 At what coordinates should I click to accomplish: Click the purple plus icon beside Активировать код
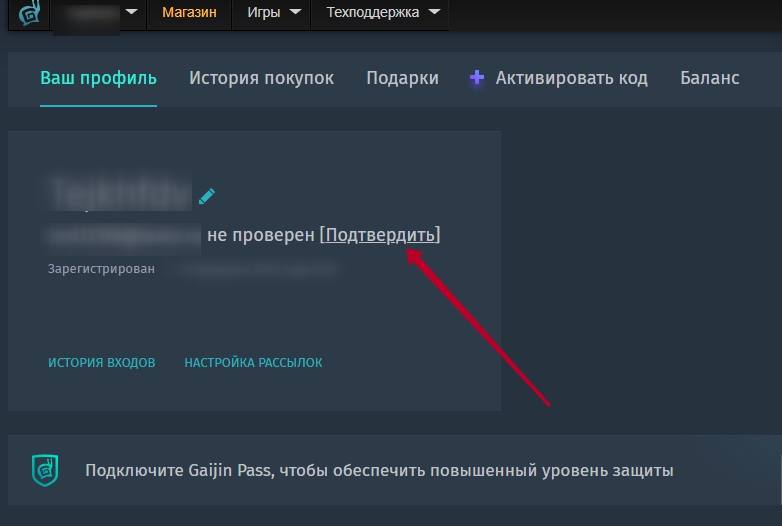(477, 78)
